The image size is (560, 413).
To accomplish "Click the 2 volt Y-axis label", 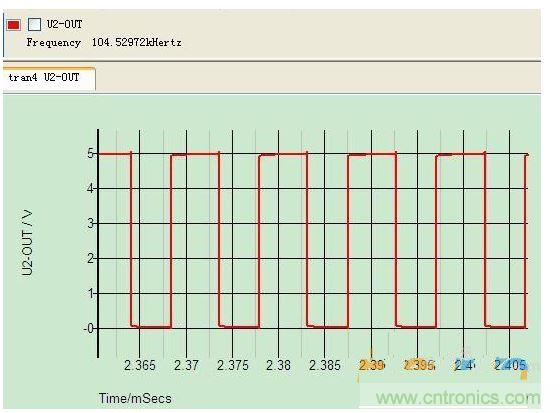I will [90, 259].
